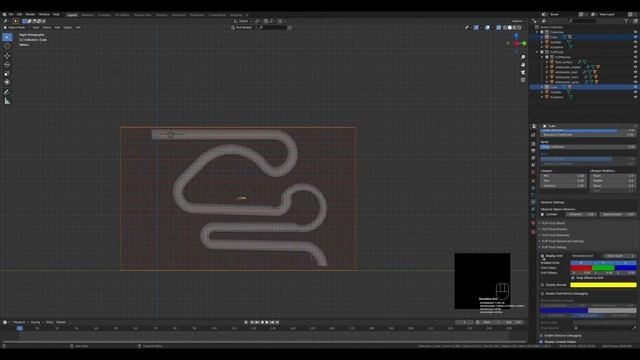Switch to wireframe viewport shading
This screenshot has width=640, height=360.
click(505, 27)
